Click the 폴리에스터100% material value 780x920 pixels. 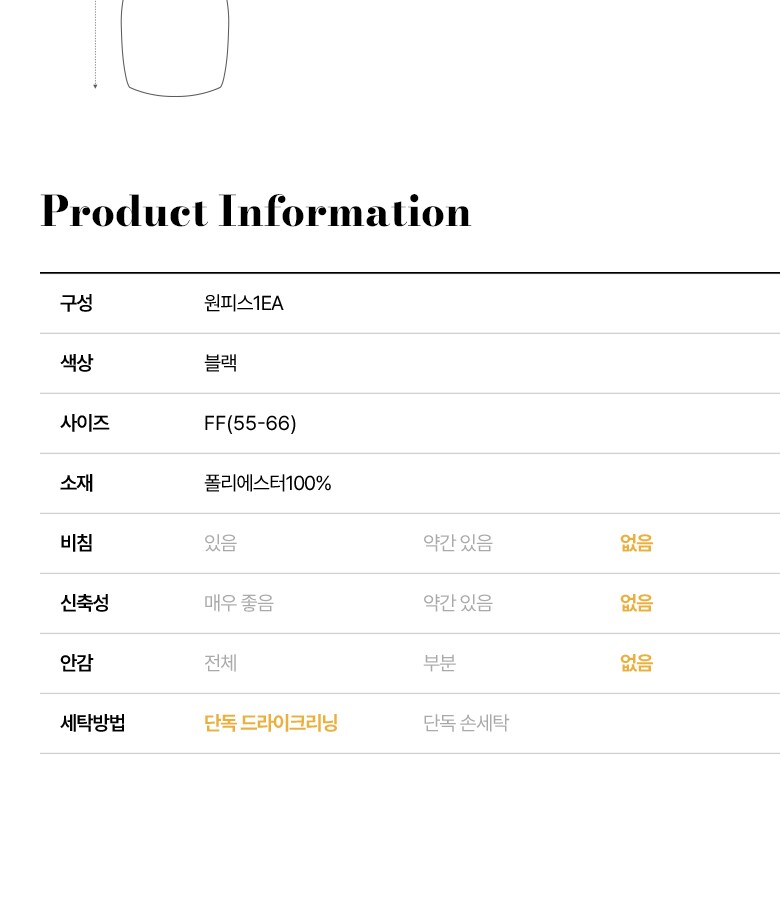point(267,483)
